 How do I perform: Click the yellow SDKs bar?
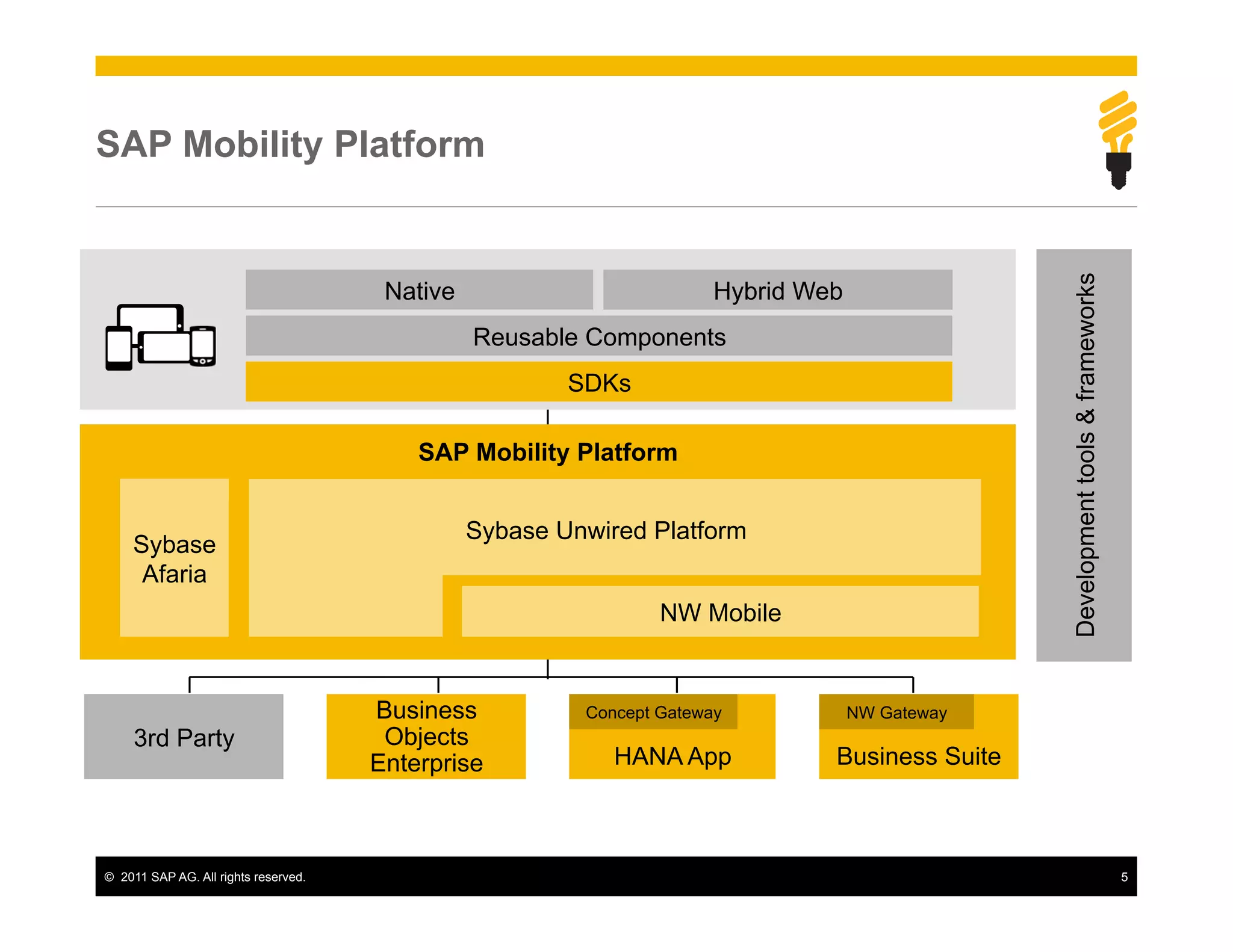point(598,382)
